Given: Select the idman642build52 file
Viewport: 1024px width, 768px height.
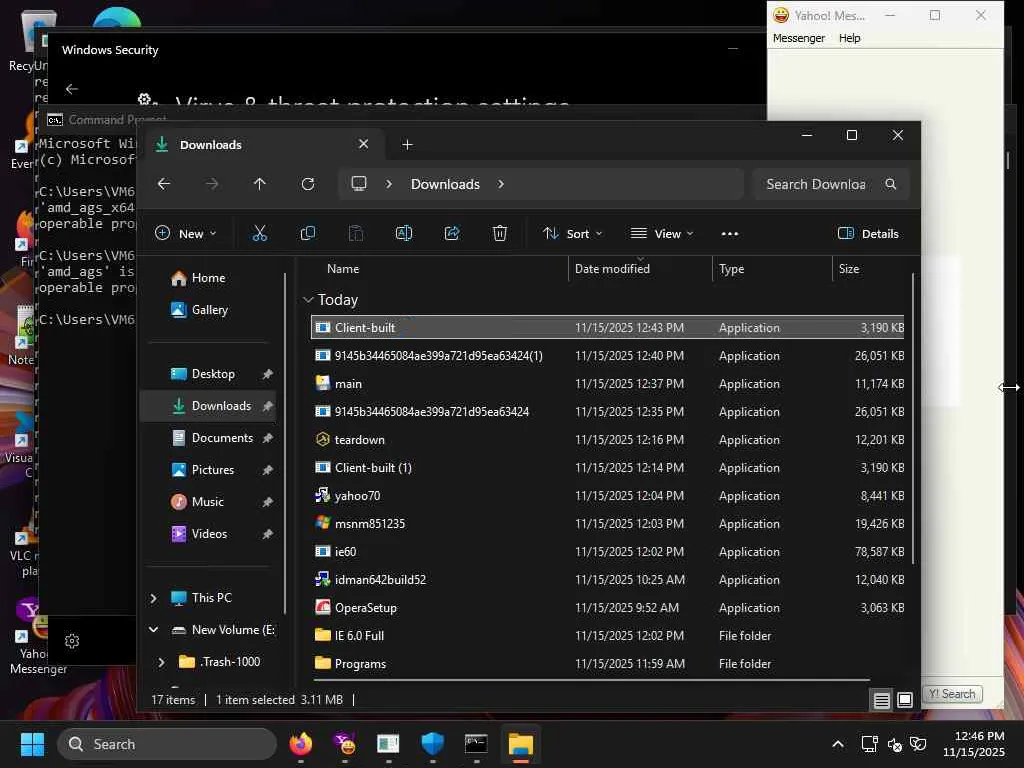Looking at the screenshot, I should [607, 580].
